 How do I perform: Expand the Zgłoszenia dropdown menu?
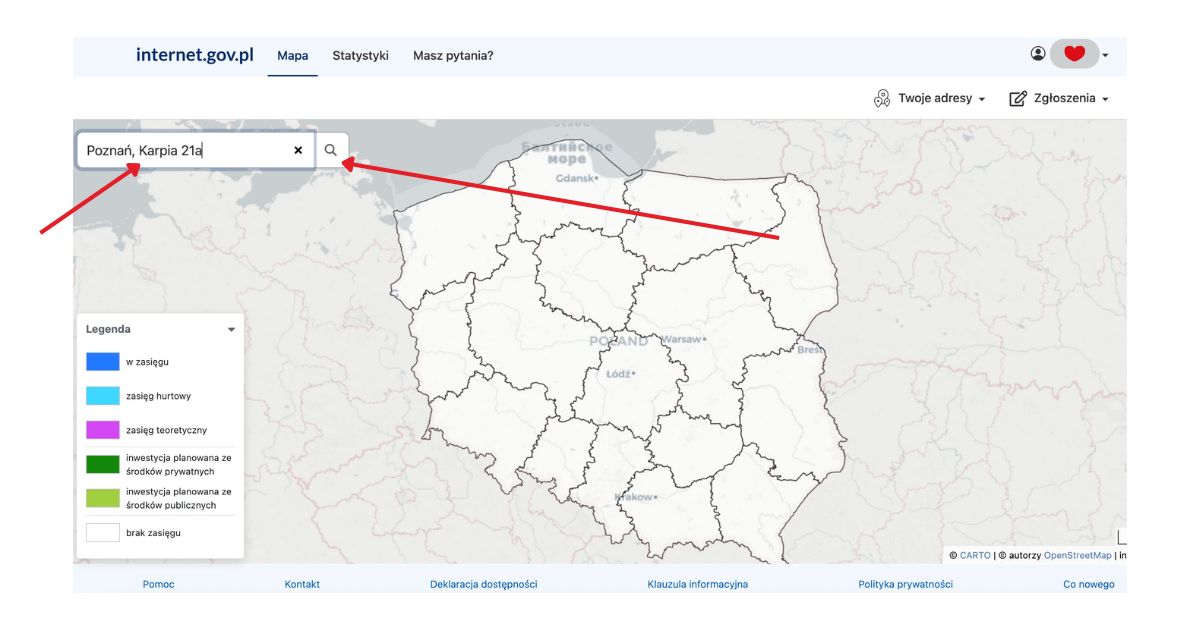coord(1071,99)
